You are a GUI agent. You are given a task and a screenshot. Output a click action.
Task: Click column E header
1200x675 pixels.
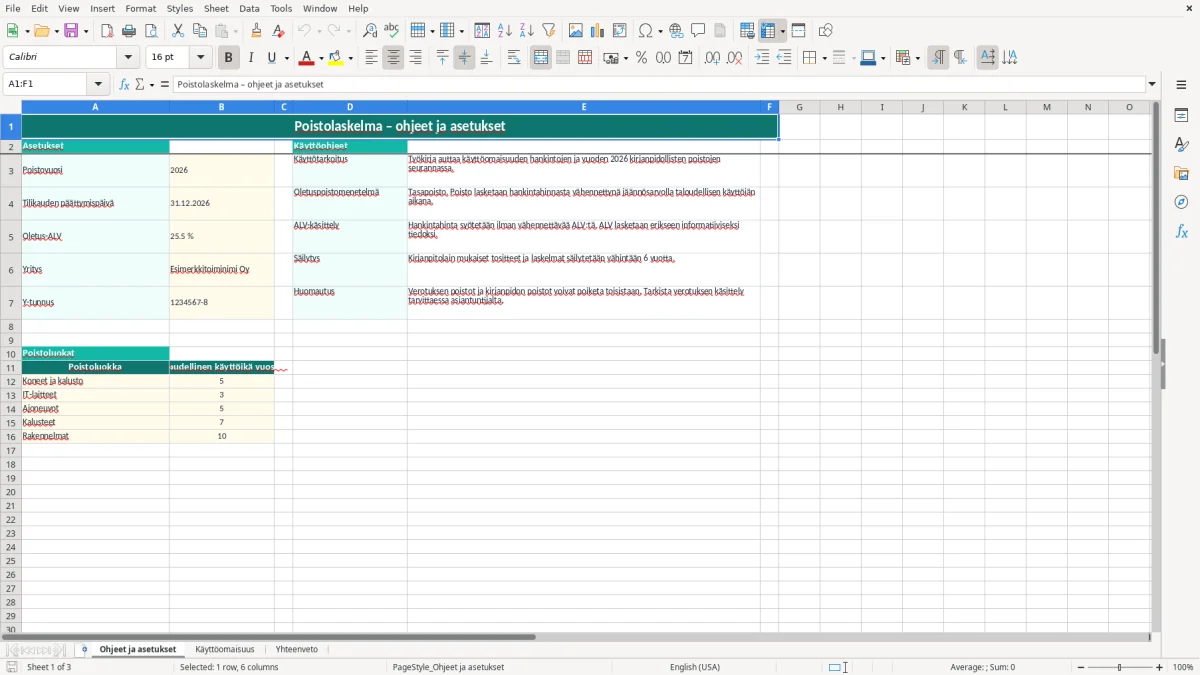click(x=584, y=107)
